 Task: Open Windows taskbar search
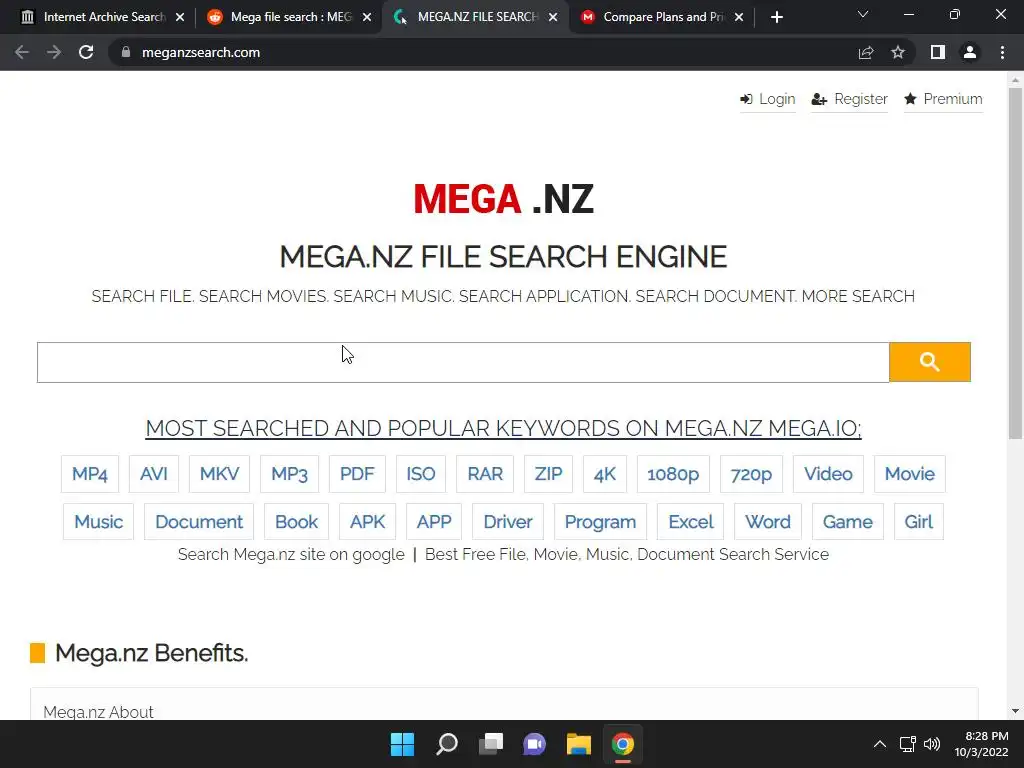click(447, 744)
